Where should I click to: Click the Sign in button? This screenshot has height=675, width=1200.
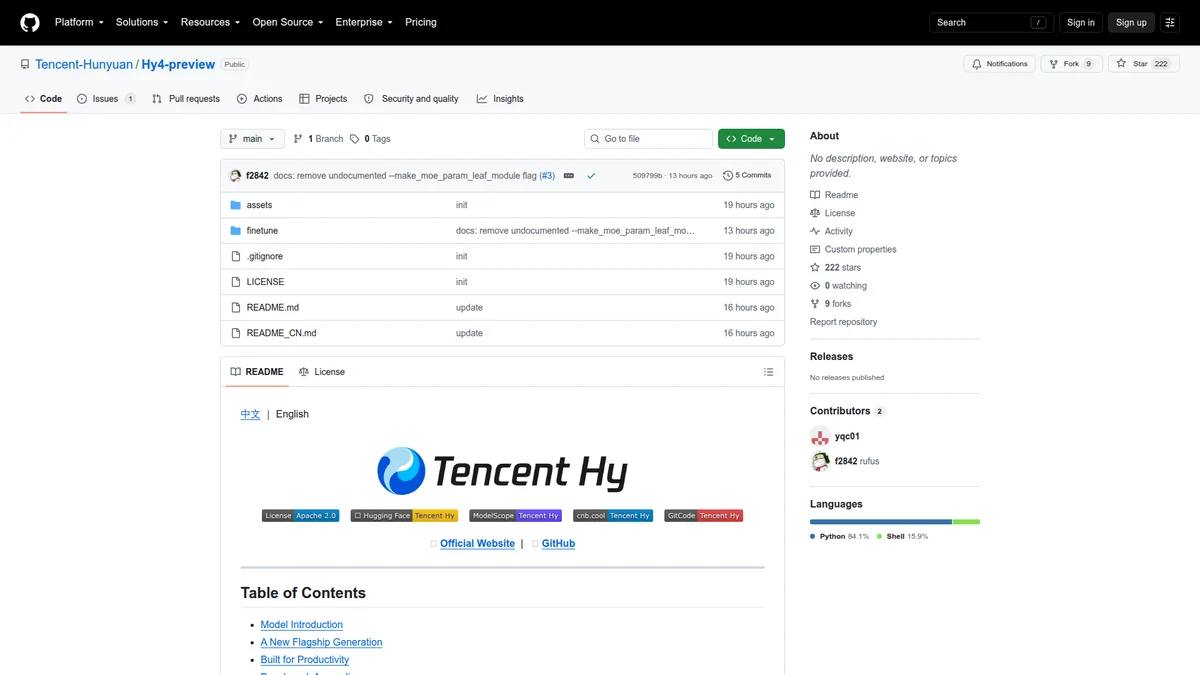(1081, 22)
